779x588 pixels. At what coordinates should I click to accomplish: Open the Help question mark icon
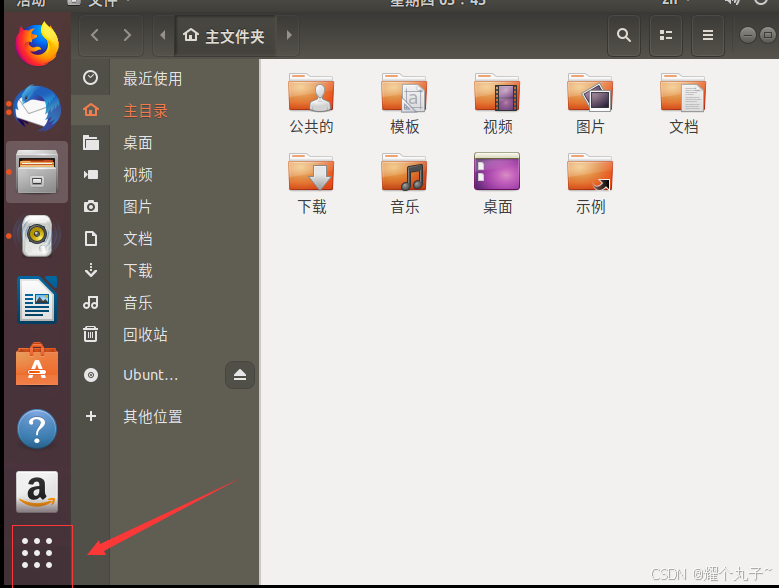tap(37, 429)
